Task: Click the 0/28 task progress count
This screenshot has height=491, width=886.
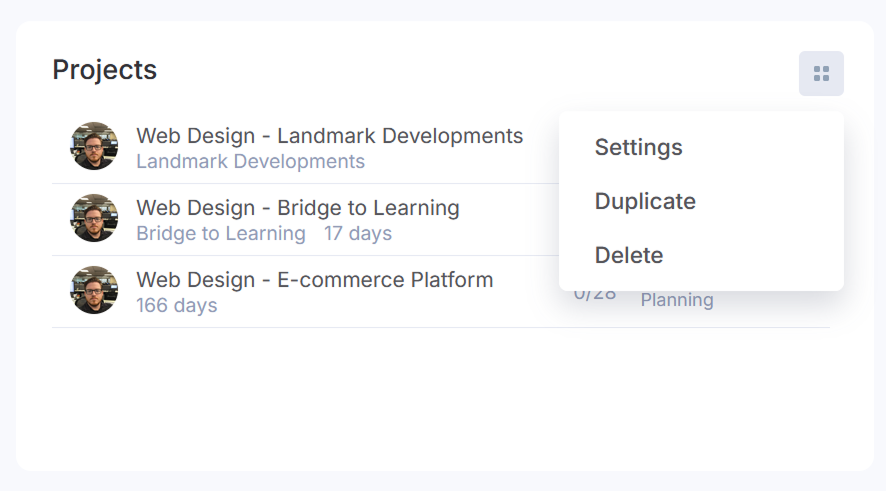Action: (x=595, y=297)
